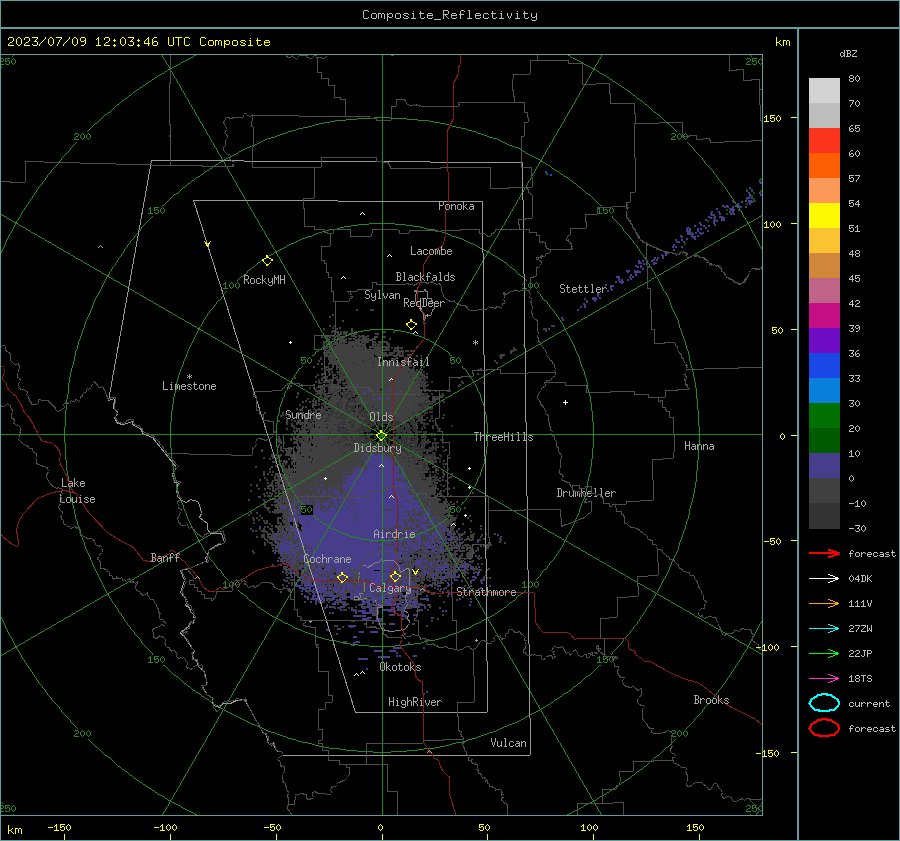The width and height of the screenshot is (900, 841).
Task: Click the yellow radar-center diamond near Olds
Action: (x=382, y=435)
